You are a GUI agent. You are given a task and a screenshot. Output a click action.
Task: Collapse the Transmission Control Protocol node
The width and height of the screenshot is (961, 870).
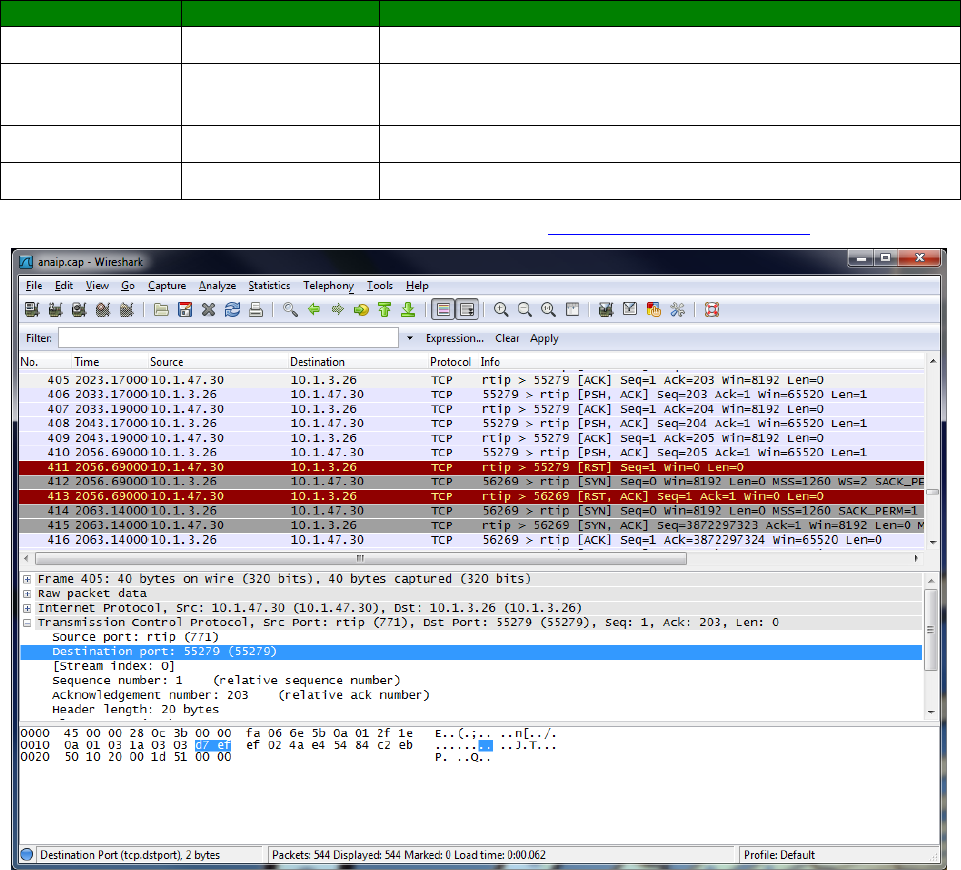pos(27,623)
